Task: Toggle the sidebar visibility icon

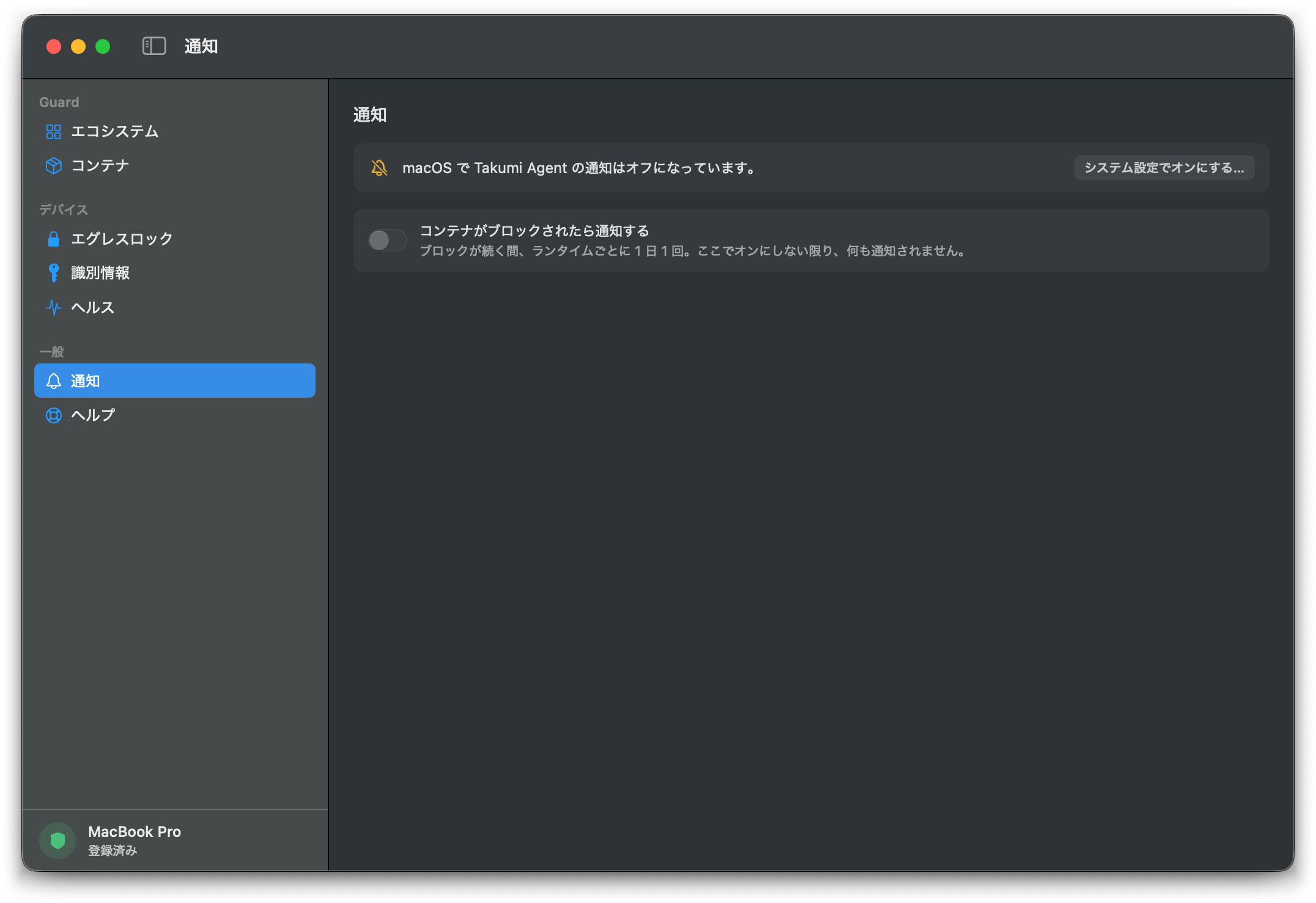Action: 154,46
